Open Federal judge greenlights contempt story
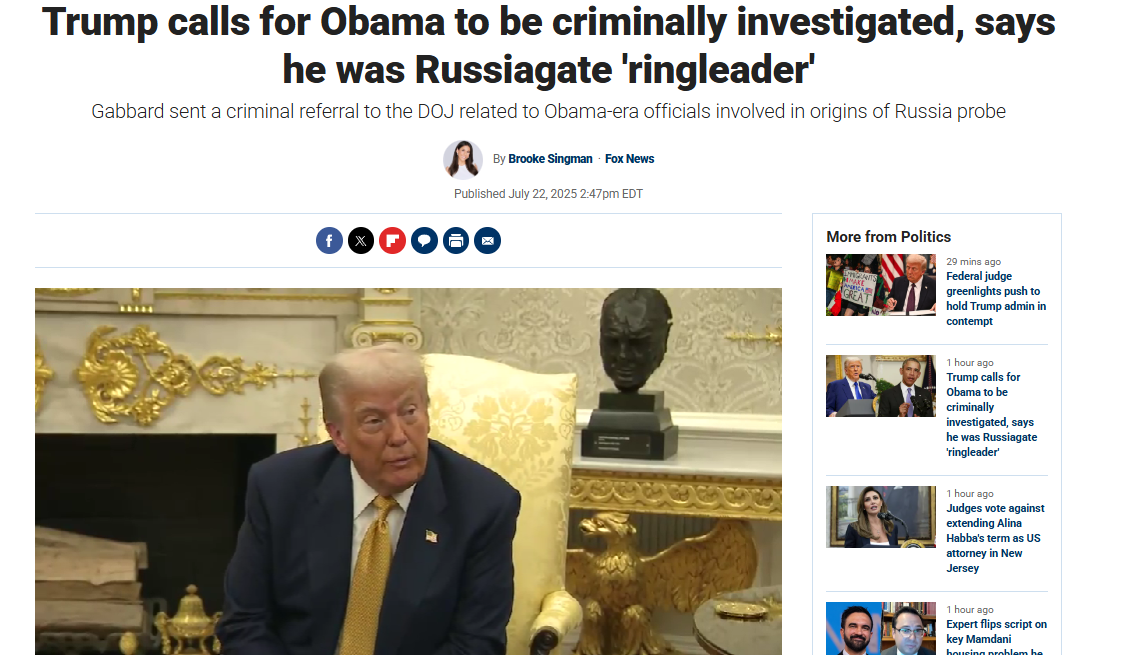This screenshot has width=1122, height=655. [x=996, y=299]
